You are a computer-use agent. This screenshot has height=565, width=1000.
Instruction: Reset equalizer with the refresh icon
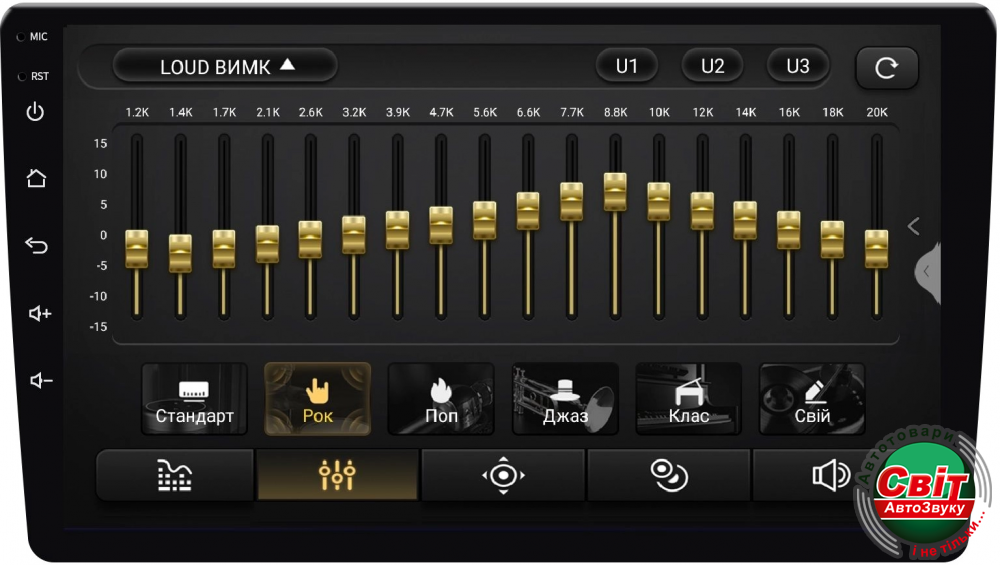(886, 68)
